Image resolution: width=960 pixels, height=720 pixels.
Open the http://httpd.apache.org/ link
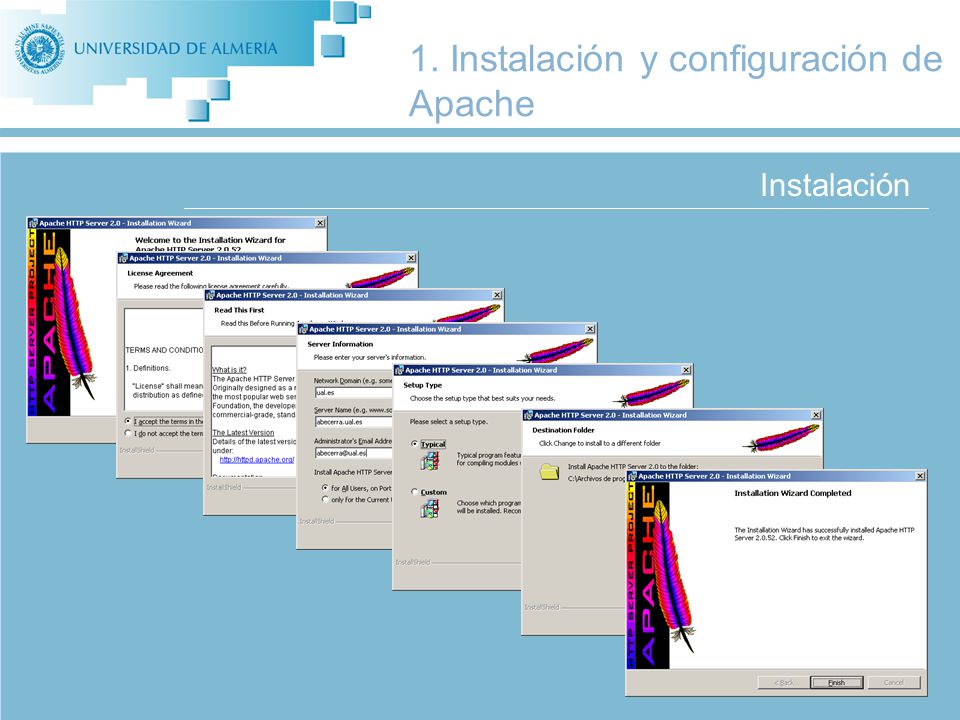pos(257,459)
